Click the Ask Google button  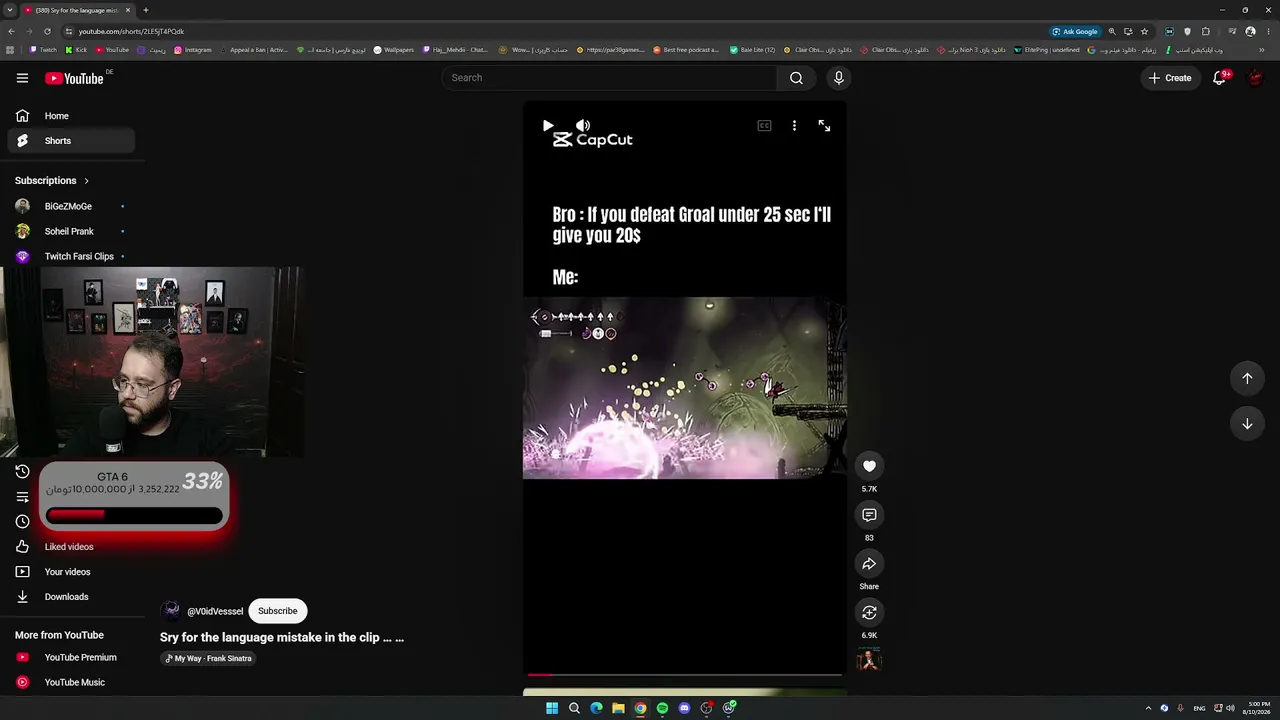click(1075, 31)
